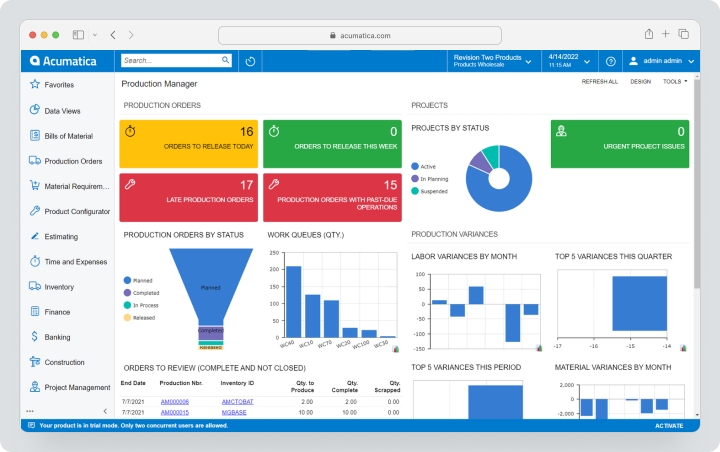Expand the Revision Two Products company dropdown
This screenshot has height=452, width=720.
pos(493,61)
